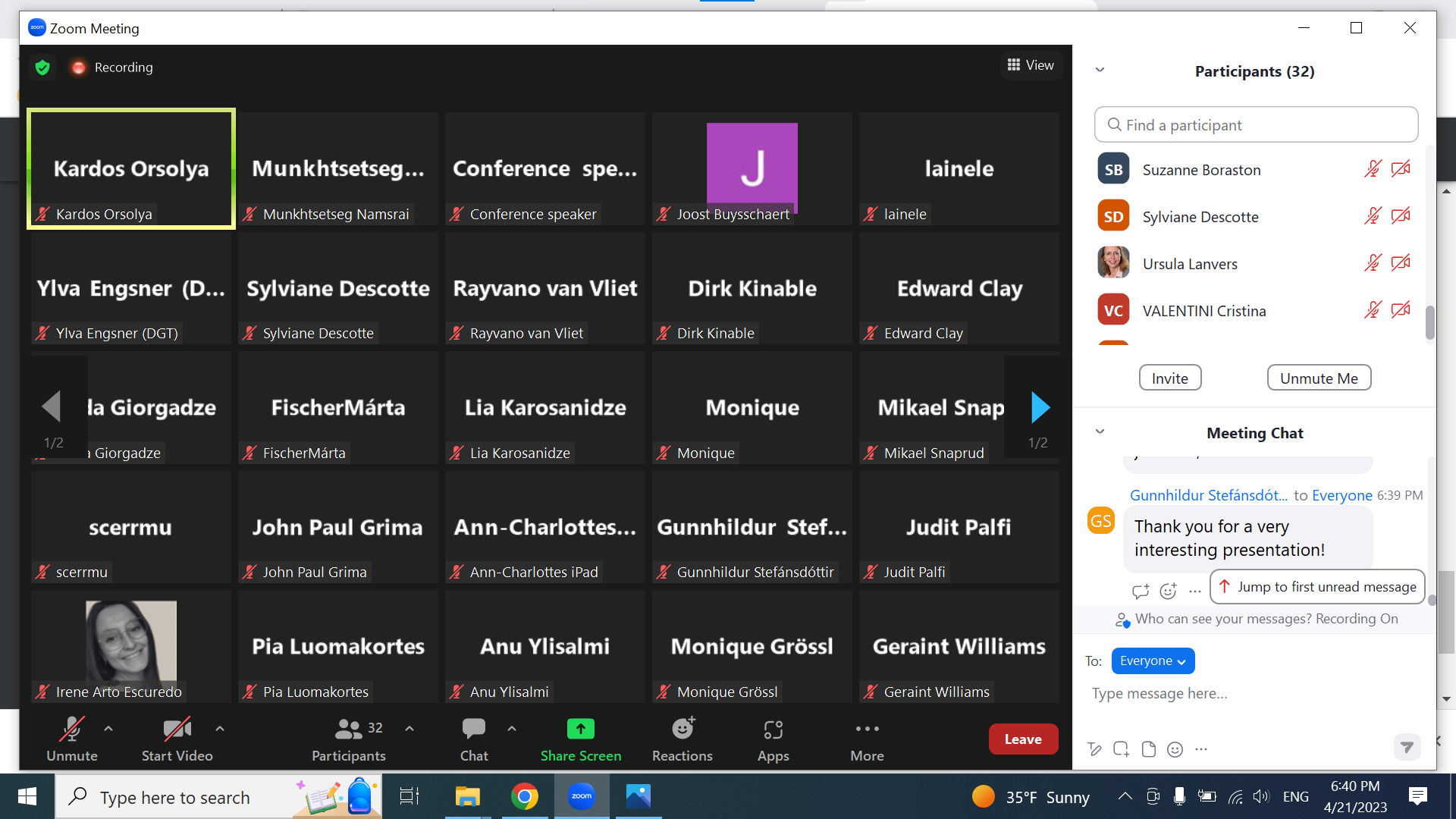
Task: Click the green Share Screen icon
Action: click(x=581, y=729)
